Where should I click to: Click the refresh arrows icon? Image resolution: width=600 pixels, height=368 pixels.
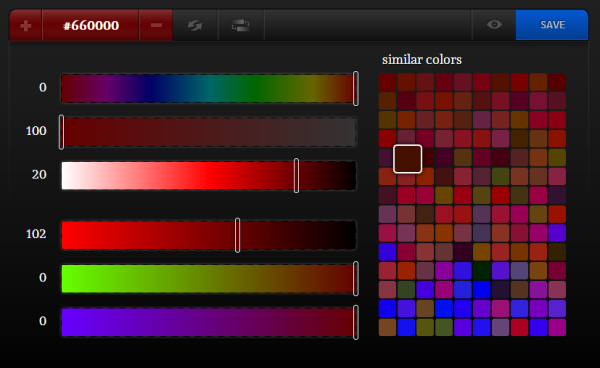pyautogui.click(x=195, y=26)
